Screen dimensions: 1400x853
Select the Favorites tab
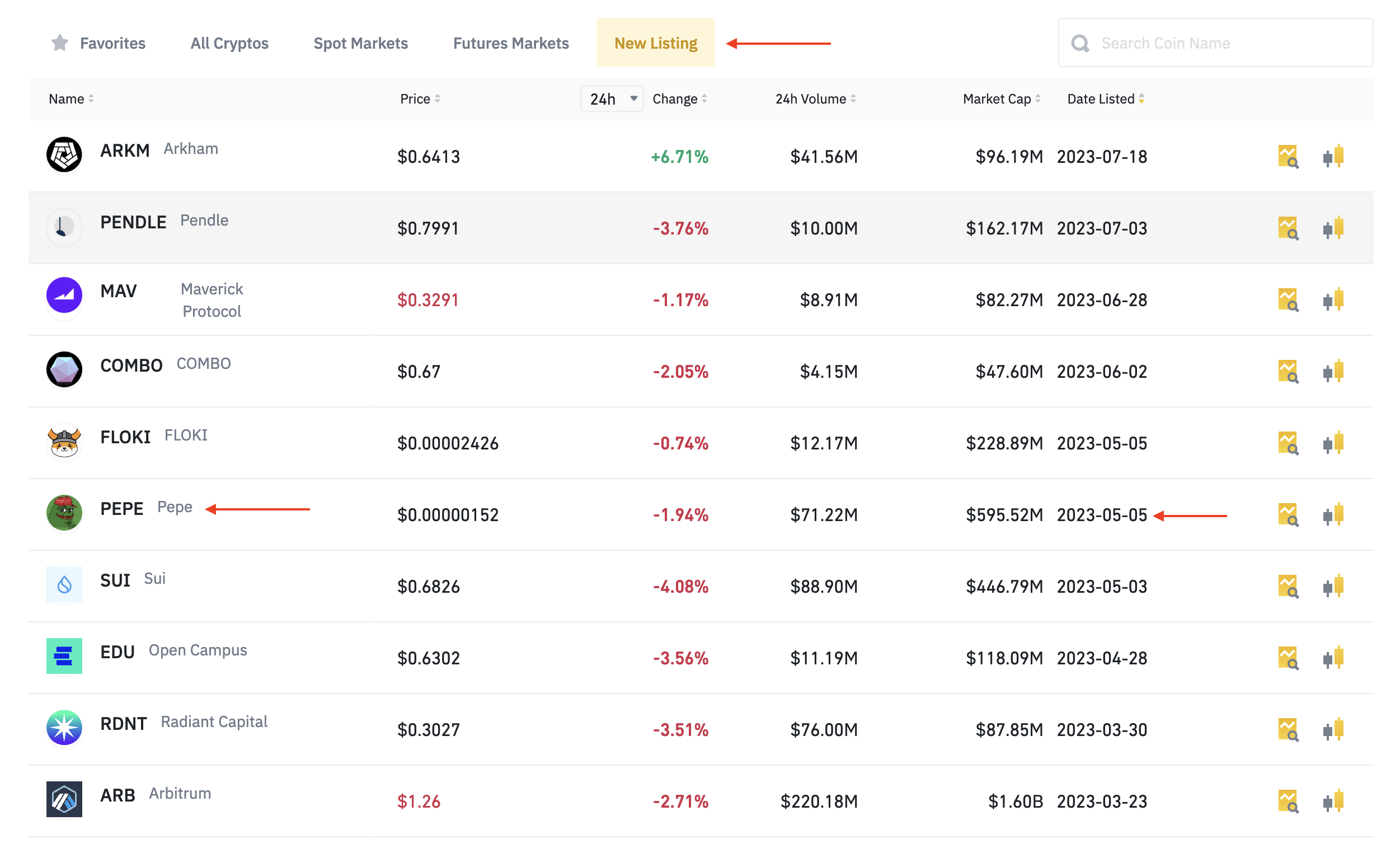tap(99, 42)
